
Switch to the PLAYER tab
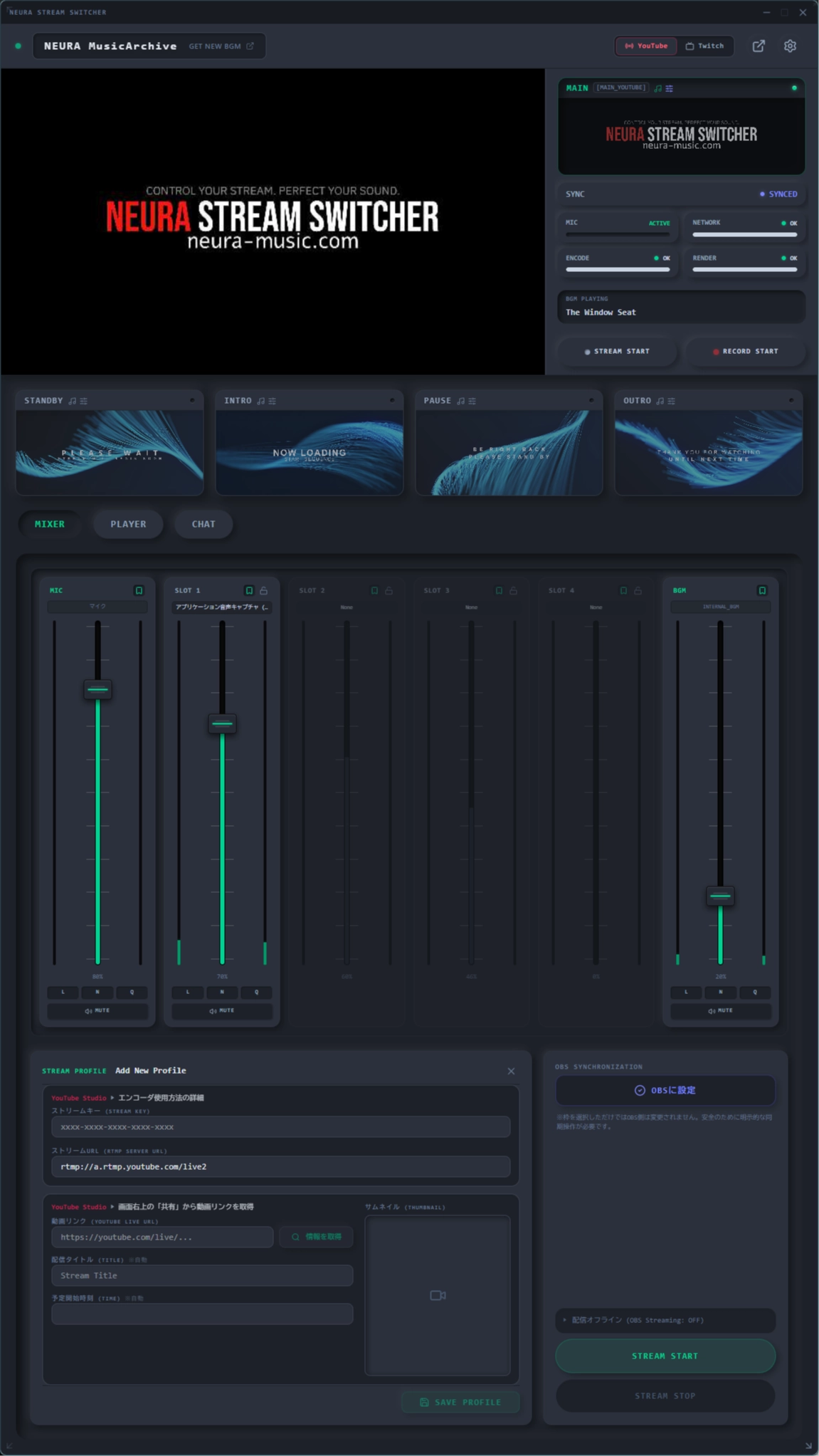128,524
